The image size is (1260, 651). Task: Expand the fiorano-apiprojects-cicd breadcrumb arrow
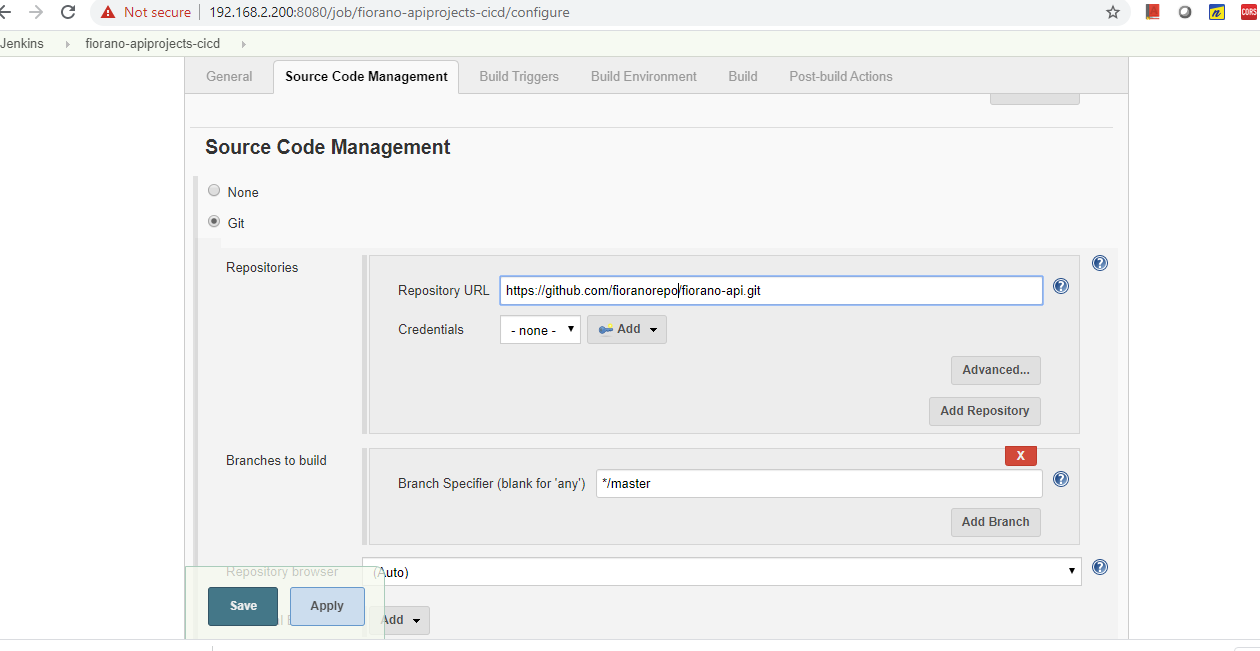[243, 44]
